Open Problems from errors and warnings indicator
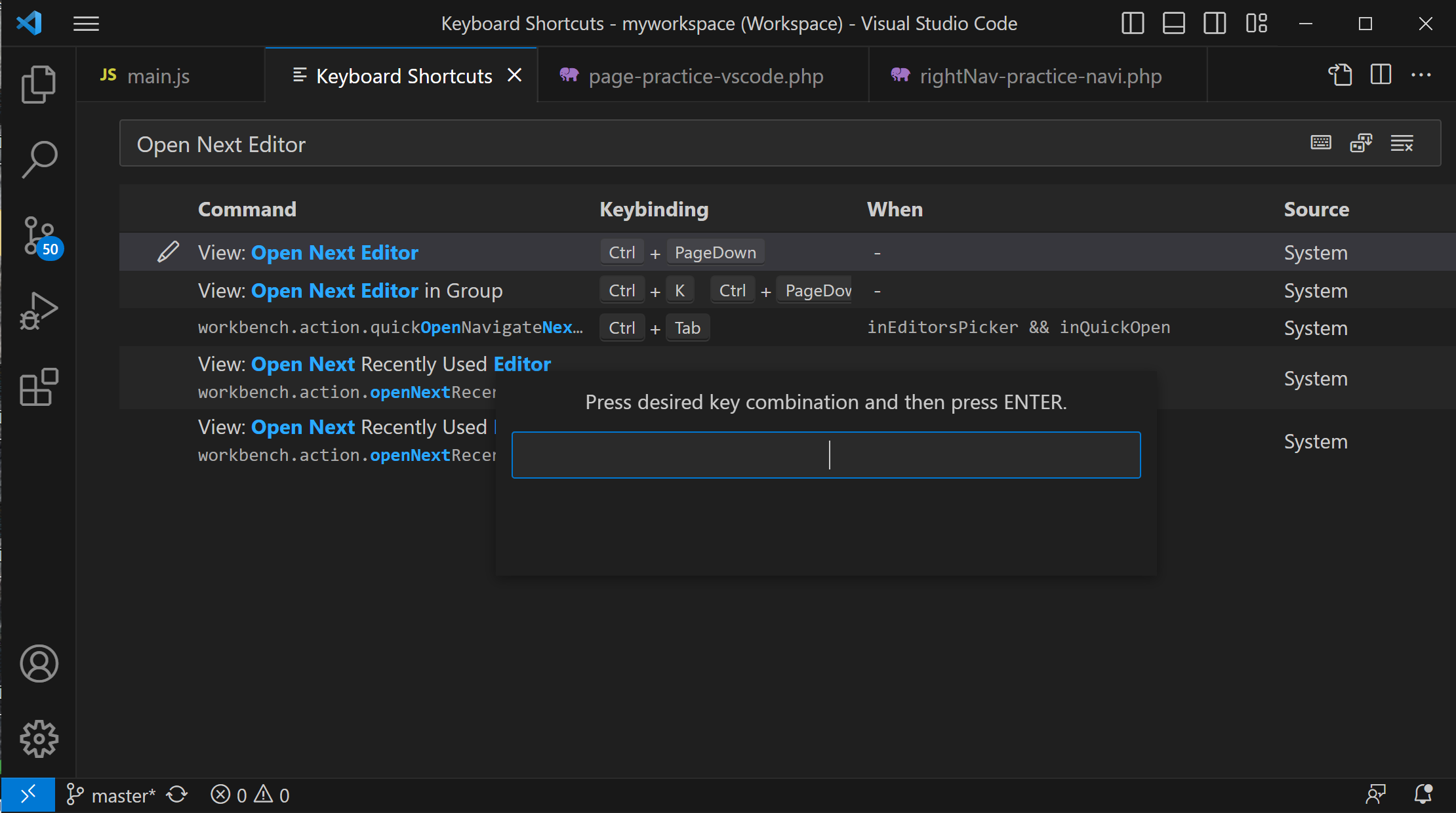The image size is (1456, 813). pyautogui.click(x=250, y=795)
